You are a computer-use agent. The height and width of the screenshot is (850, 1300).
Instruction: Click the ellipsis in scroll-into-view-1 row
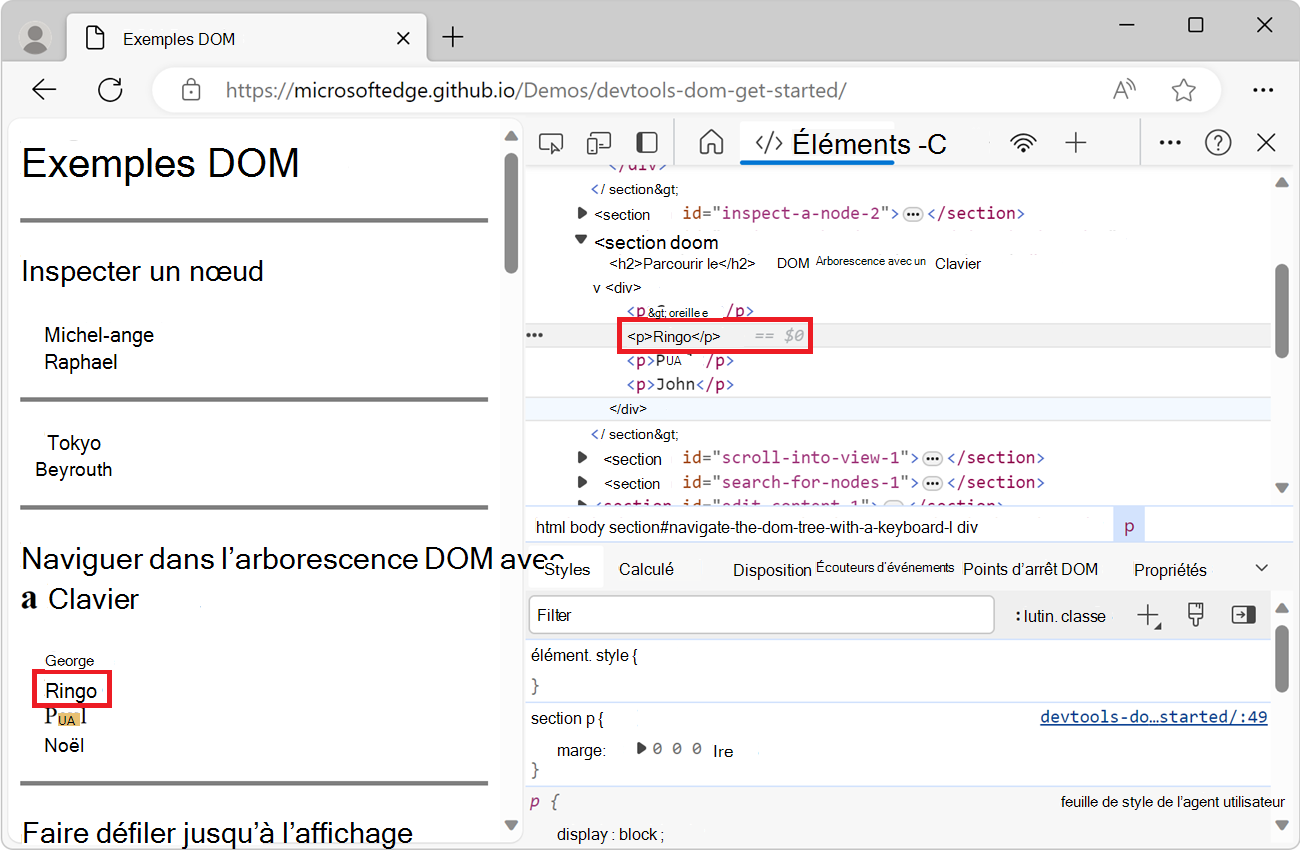(932, 458)
